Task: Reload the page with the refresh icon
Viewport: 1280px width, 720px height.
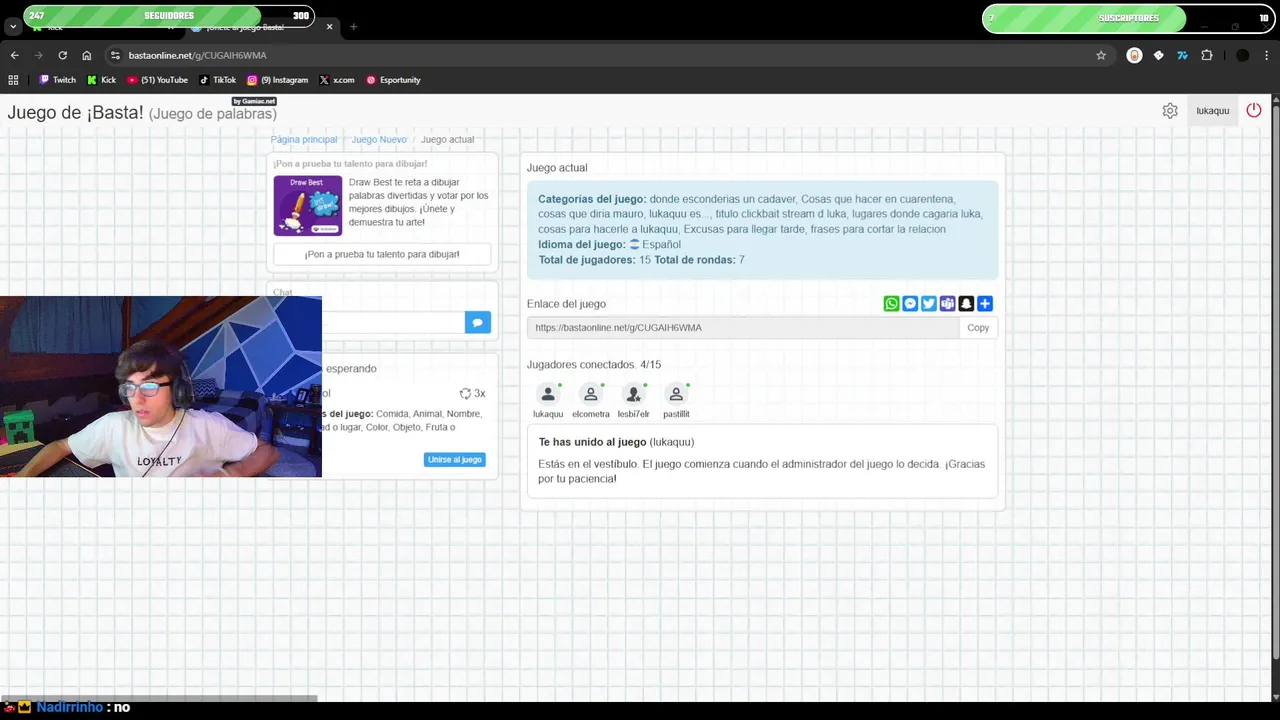Action: [x=62, y=55]
